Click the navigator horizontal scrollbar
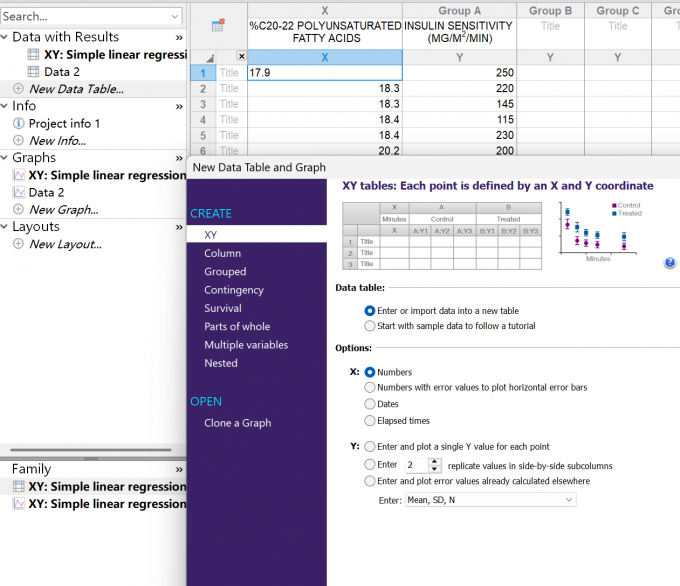Viewport: 680px width, 586px height. point(91,450)
